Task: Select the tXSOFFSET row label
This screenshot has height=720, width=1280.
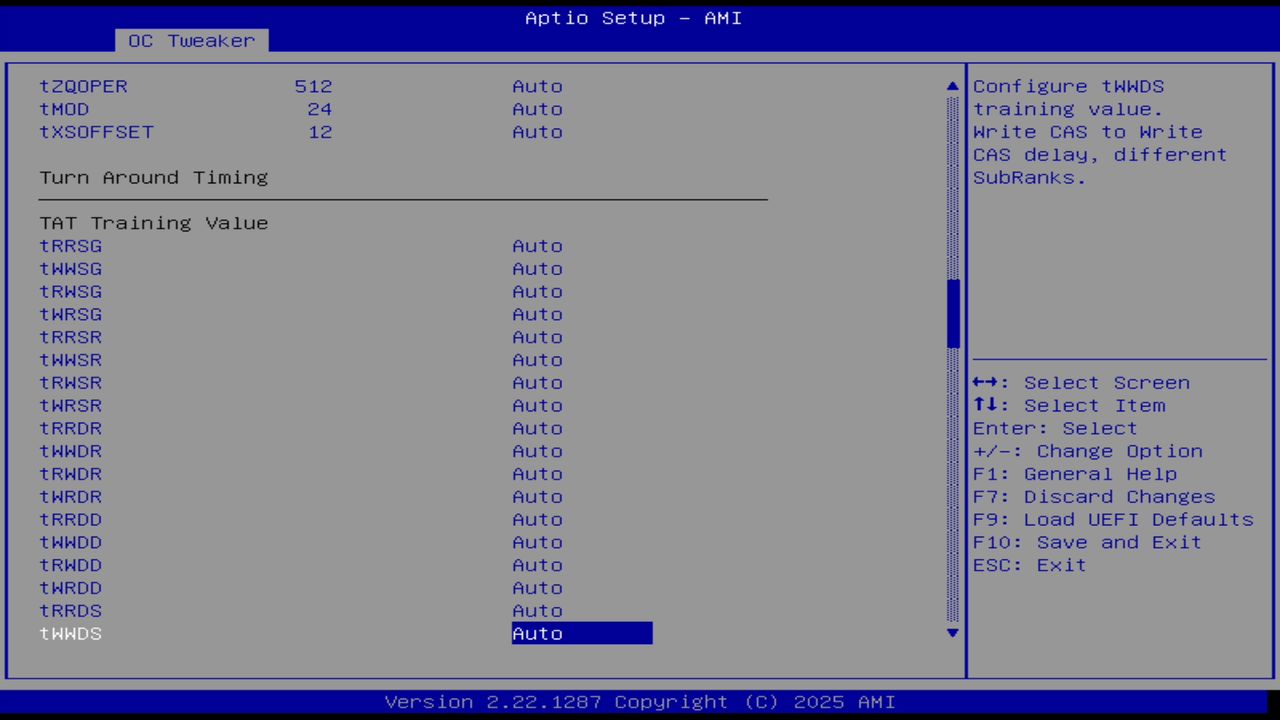Action: pyautogui.click(x=96, y=132)
